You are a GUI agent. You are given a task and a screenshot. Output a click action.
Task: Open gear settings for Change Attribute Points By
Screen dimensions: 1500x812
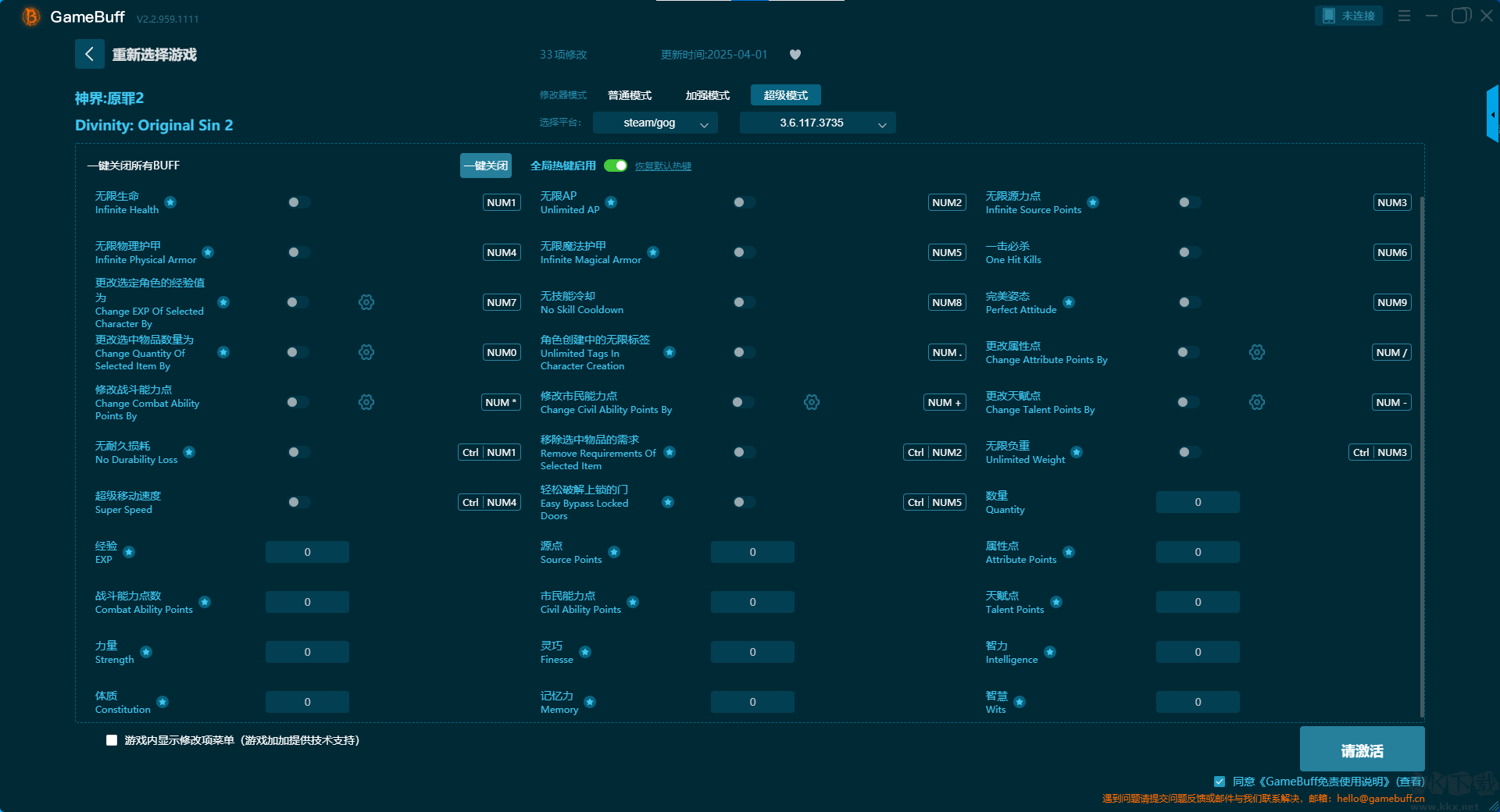[1256, 352]
